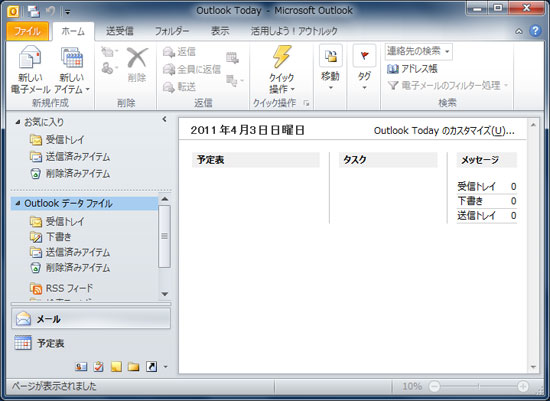Switch to the ホーム tab
This screenshot has width=550, height=401.
(x=73, y=32)
